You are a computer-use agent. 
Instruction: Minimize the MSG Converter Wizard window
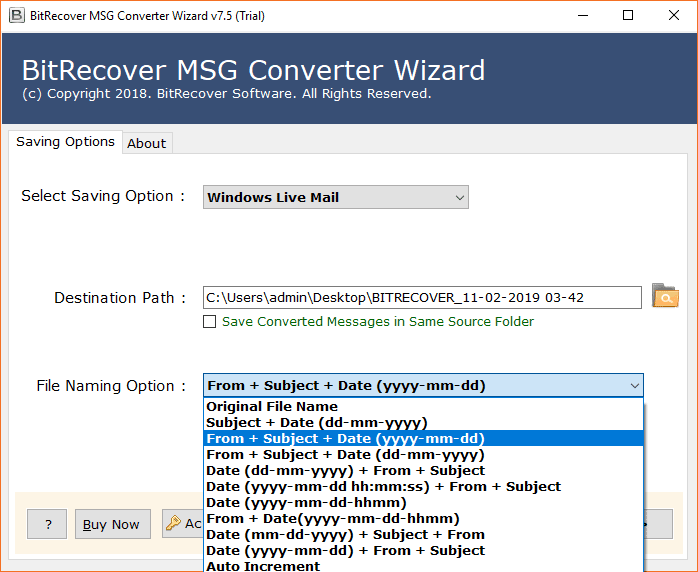583,16
